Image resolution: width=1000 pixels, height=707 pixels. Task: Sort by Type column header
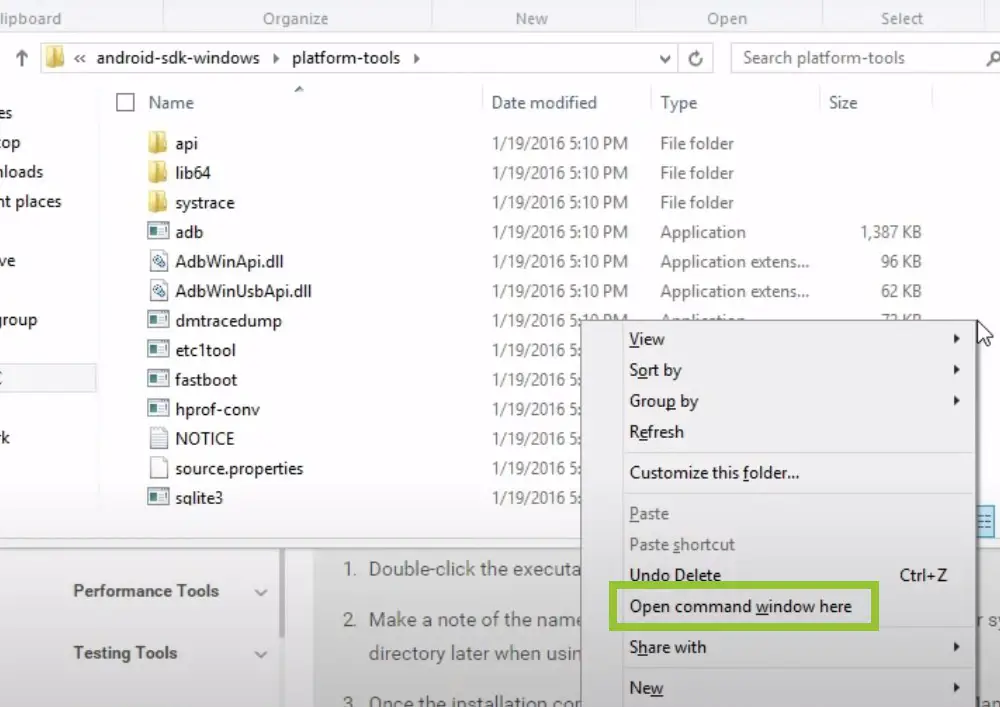679,103
